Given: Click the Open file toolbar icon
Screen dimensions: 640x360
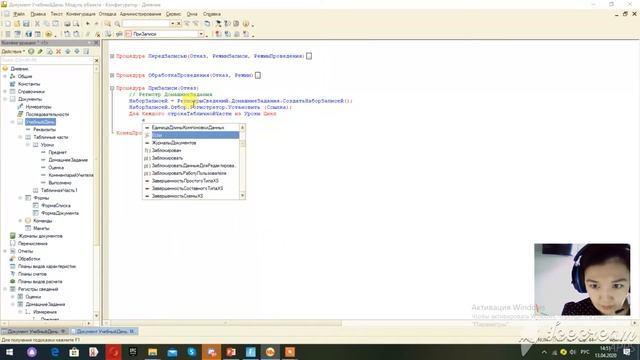Looking at the screenshot, I should (17, 24).
